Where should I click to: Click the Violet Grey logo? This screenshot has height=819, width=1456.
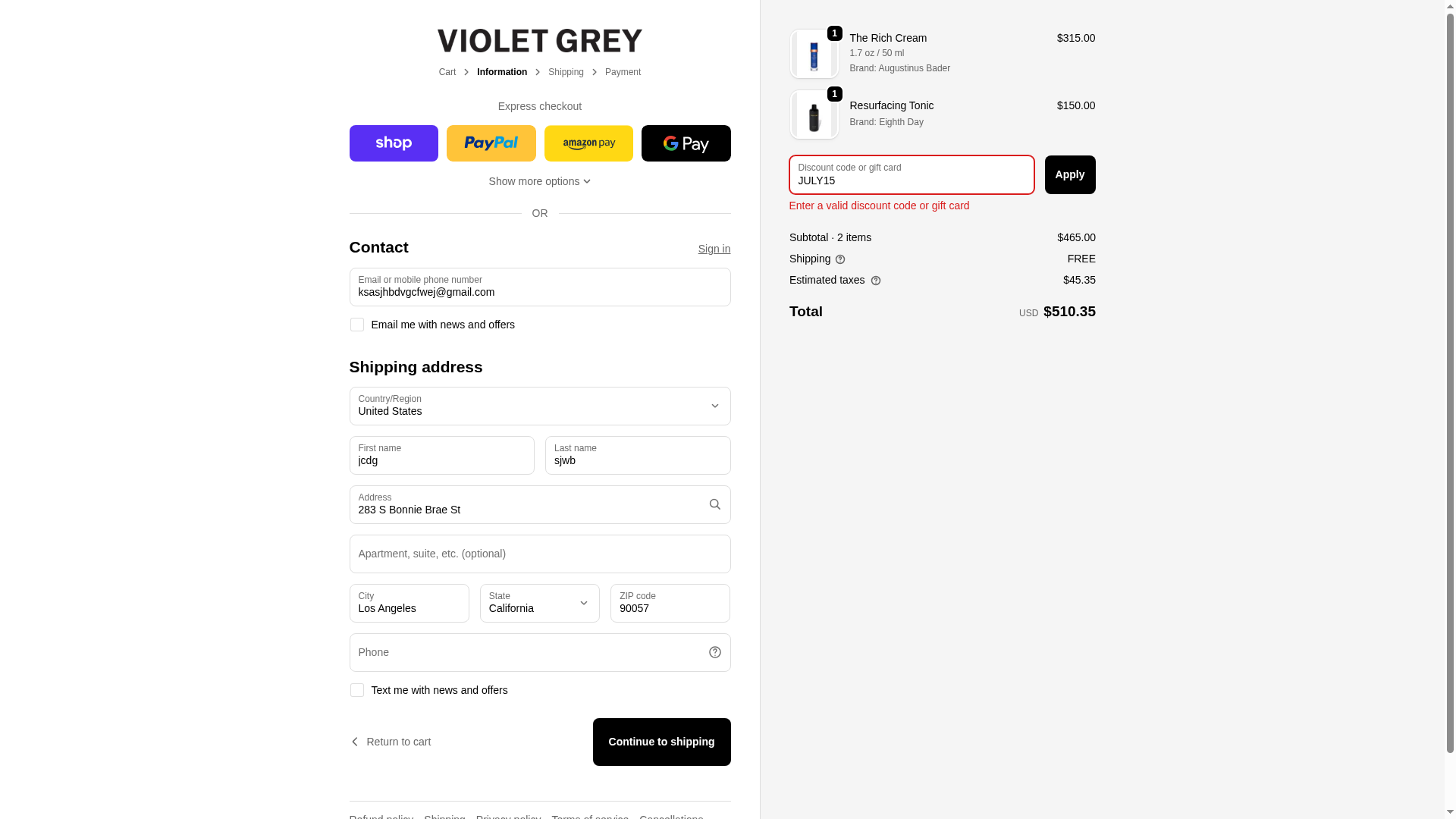[540, 41]
